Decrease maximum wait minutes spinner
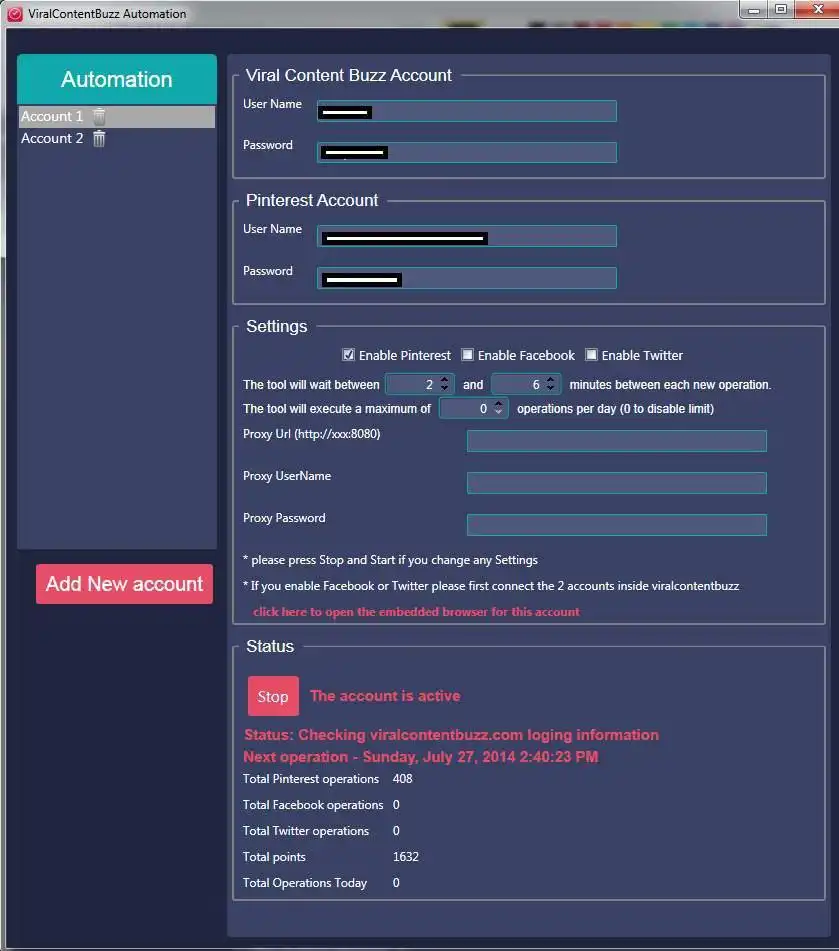The width and height of the screenshot is (839, 951). point(551,388)
